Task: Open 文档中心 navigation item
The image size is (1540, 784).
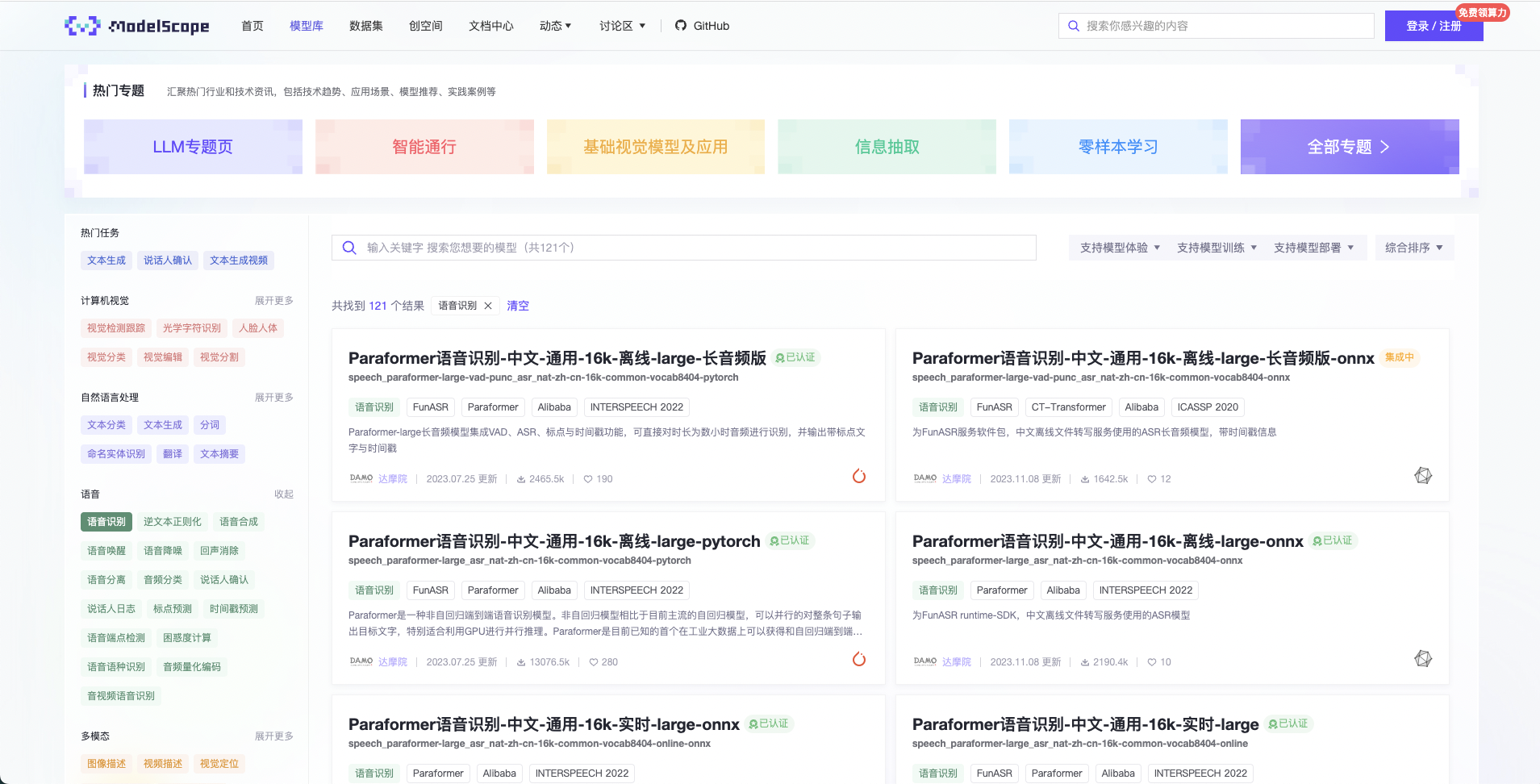Action: click(491, 26)
